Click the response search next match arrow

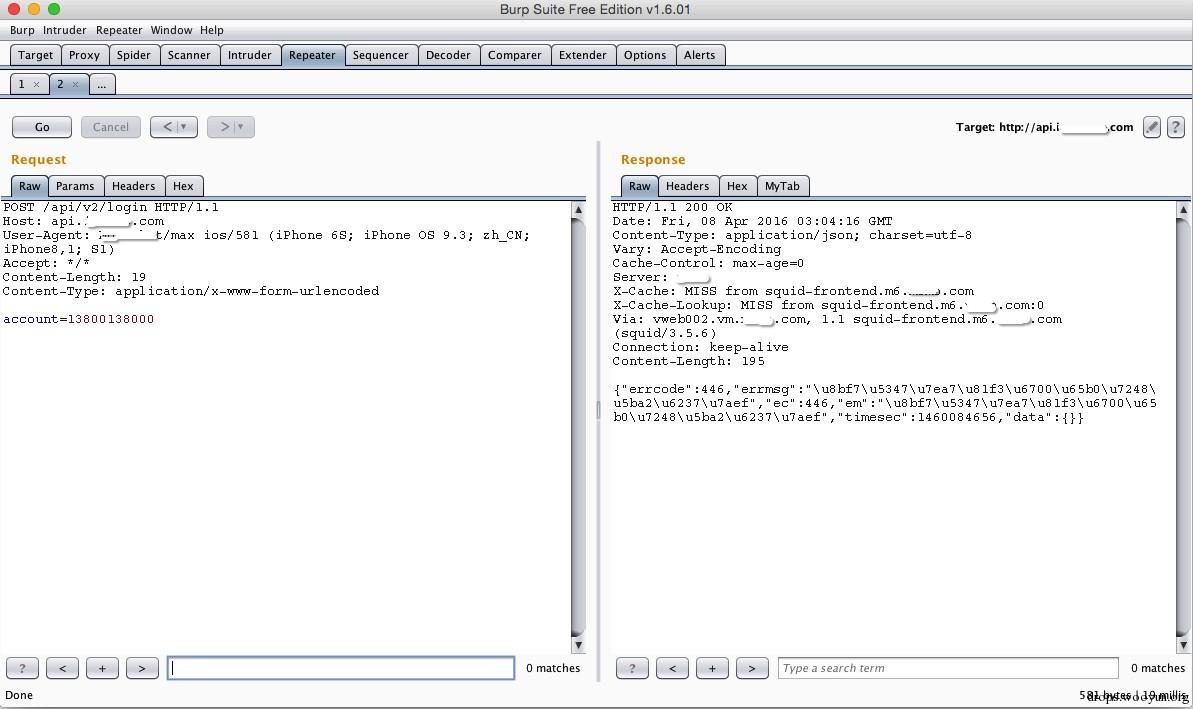point(752,668)
